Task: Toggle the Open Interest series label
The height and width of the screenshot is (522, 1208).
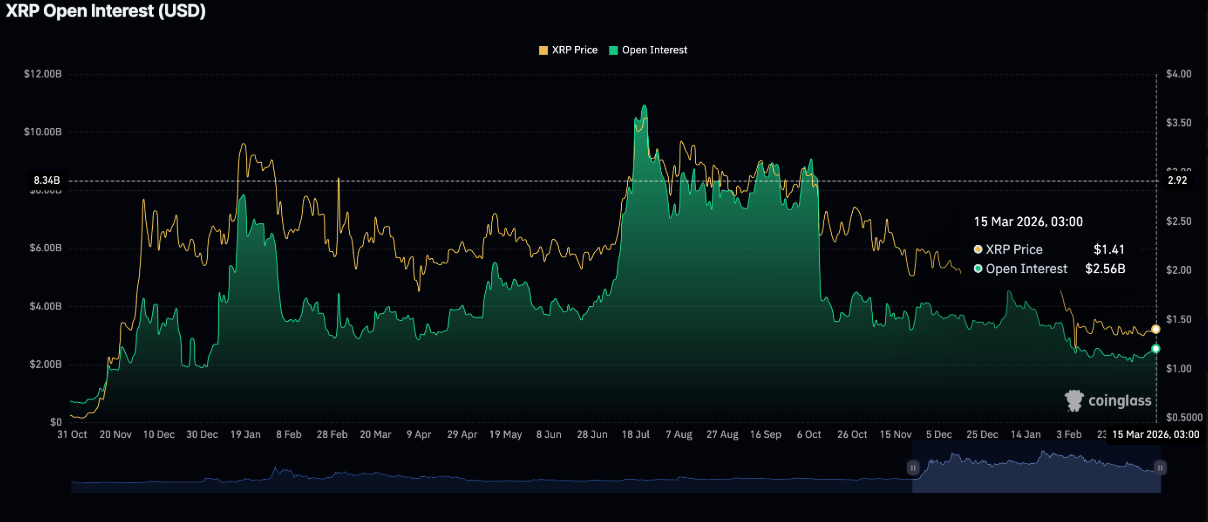Action: pos(654,50)
